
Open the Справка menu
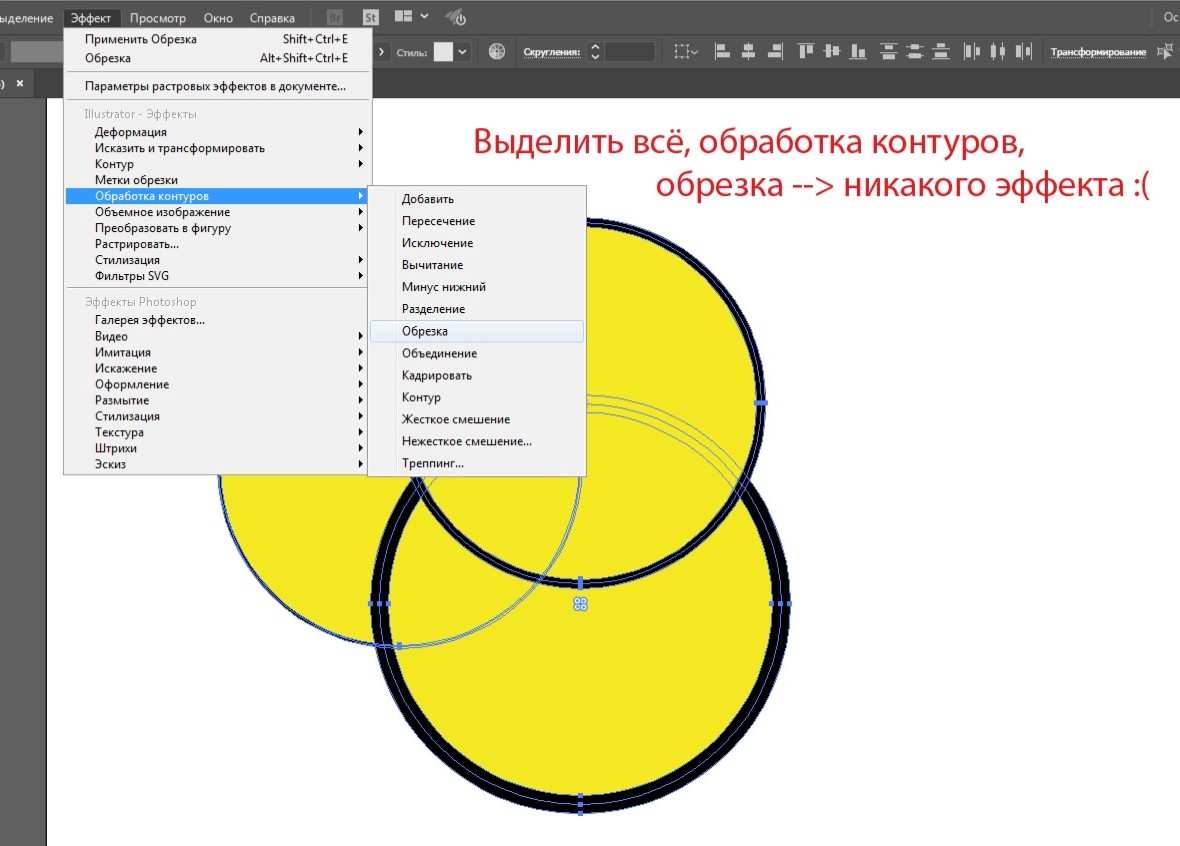272,17
